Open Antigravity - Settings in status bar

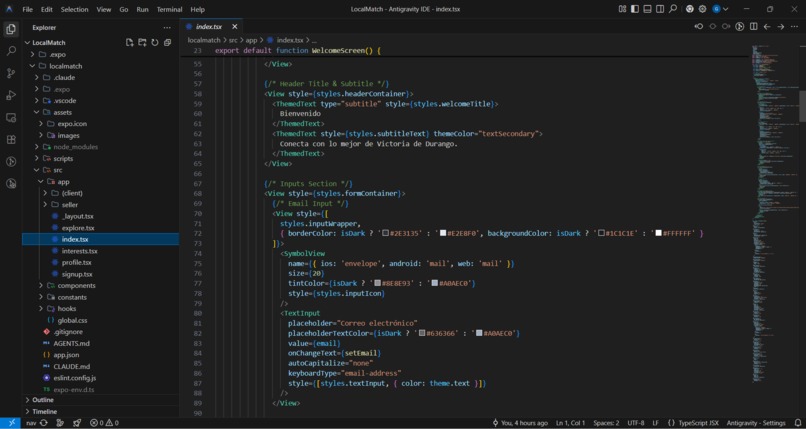click(756, 423)
